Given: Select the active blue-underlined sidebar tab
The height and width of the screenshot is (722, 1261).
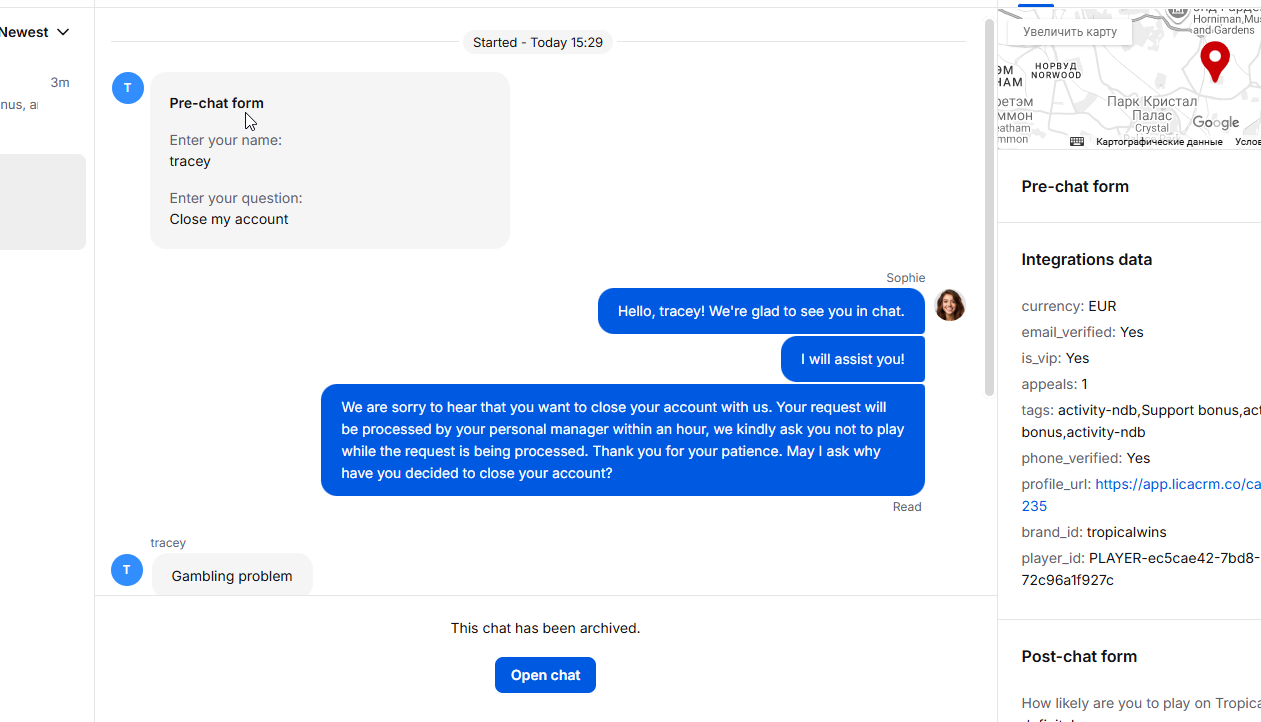Looking at the screenshot, I should [x=1035, y=4].
